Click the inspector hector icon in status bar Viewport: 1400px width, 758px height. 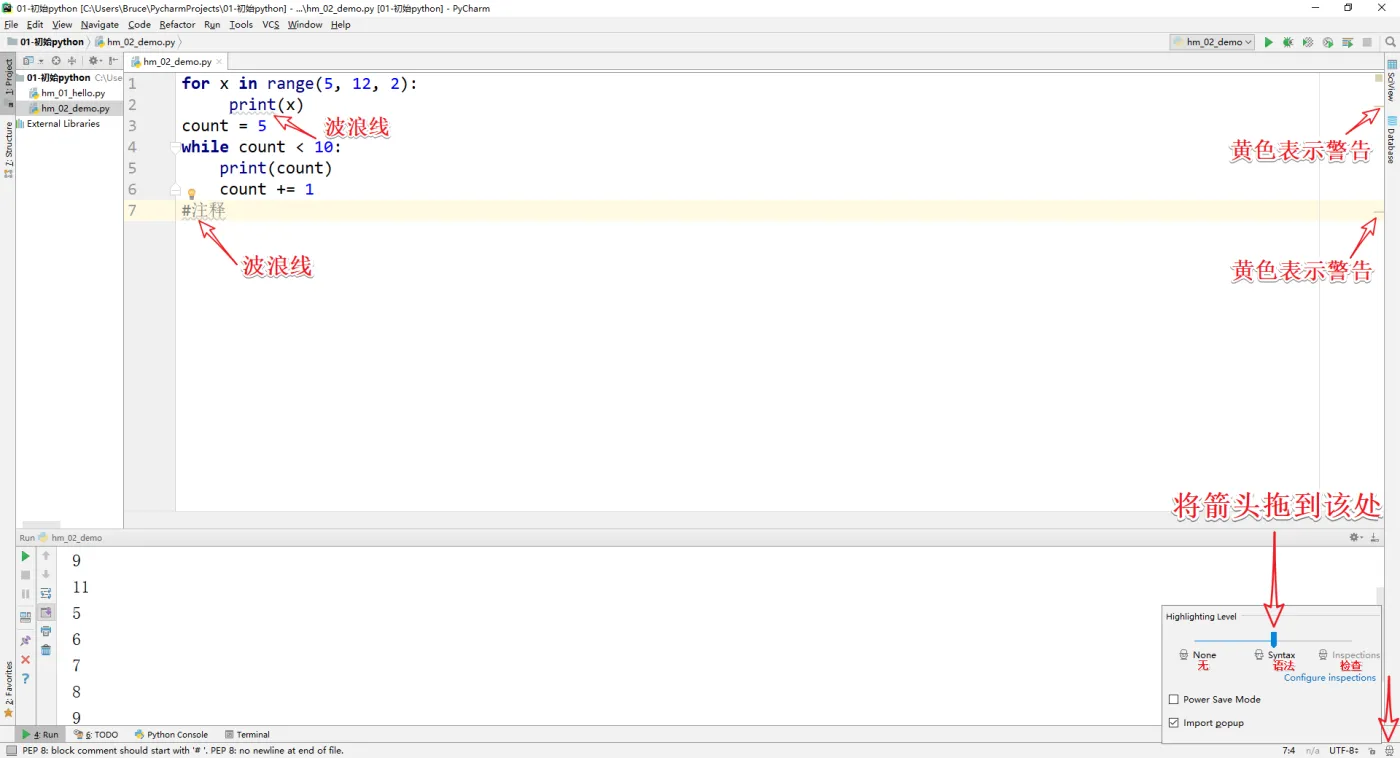(x=1389, y=750)
